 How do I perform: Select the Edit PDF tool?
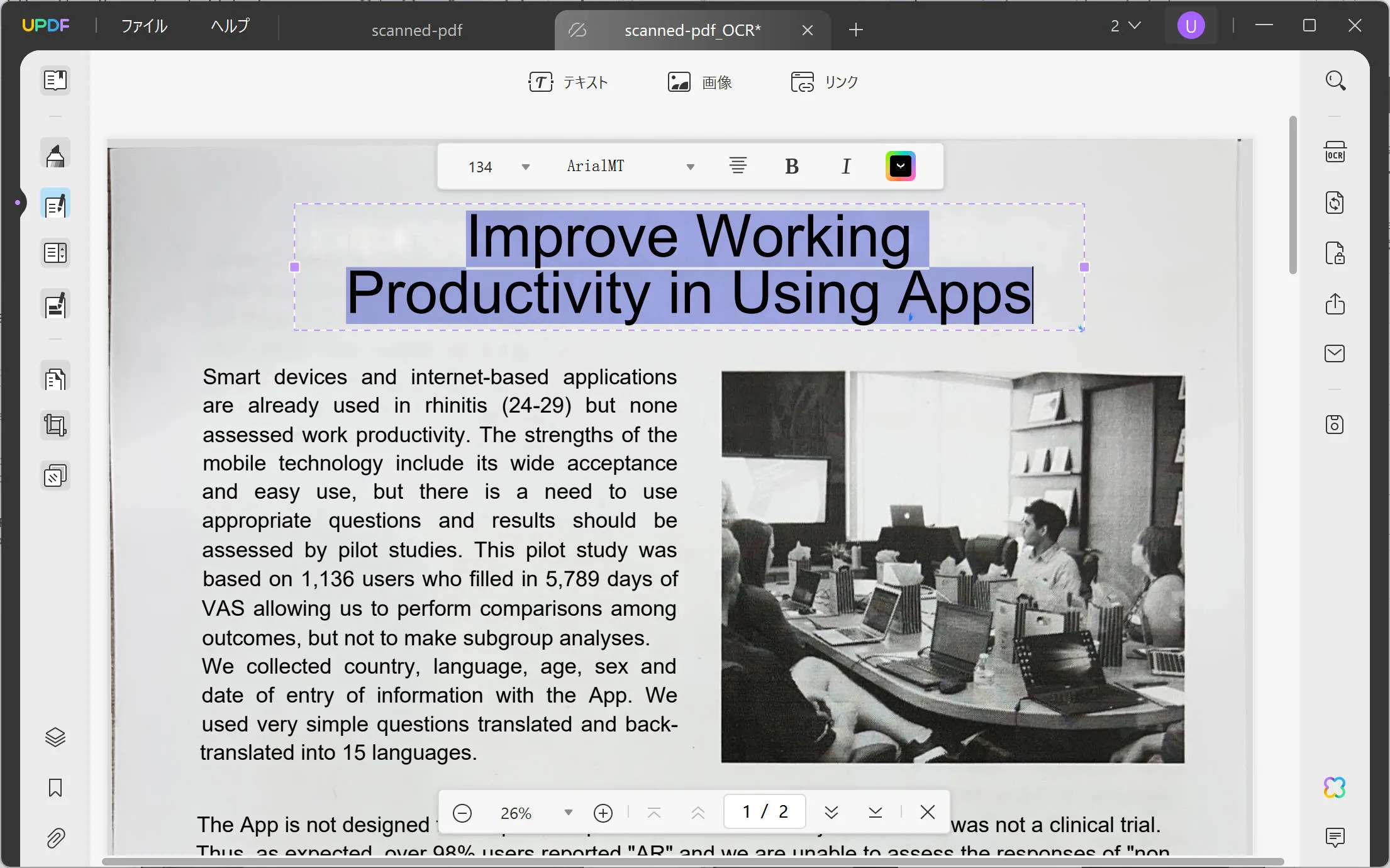(55, 204)
